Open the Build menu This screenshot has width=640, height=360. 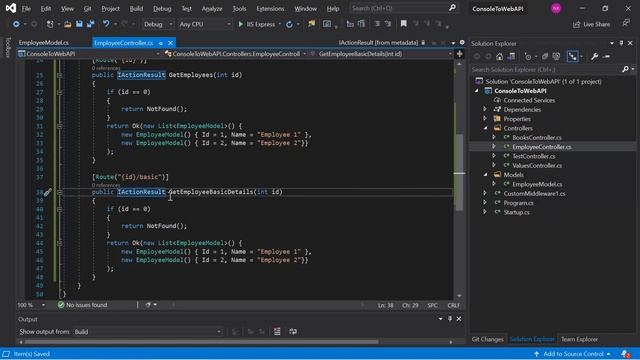136,9
